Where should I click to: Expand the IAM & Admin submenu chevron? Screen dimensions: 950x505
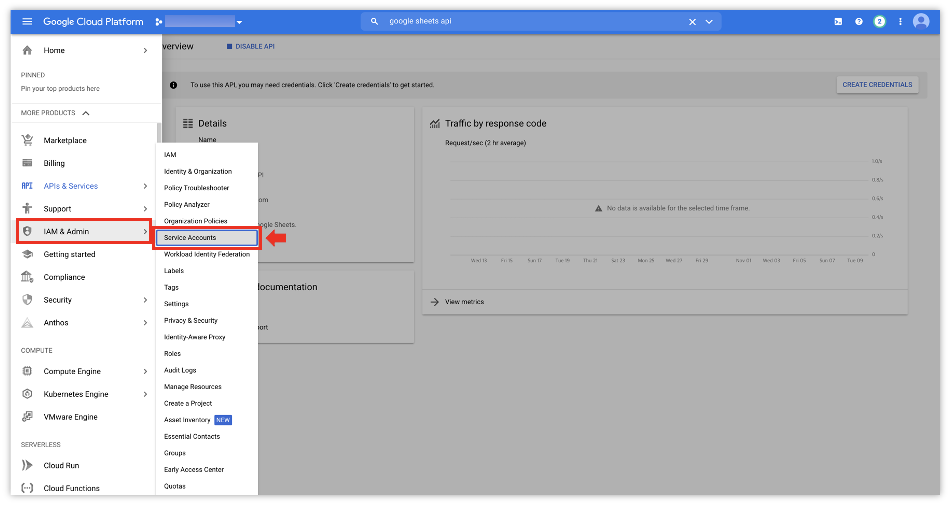pyautogui.click(x=145, y=231)
